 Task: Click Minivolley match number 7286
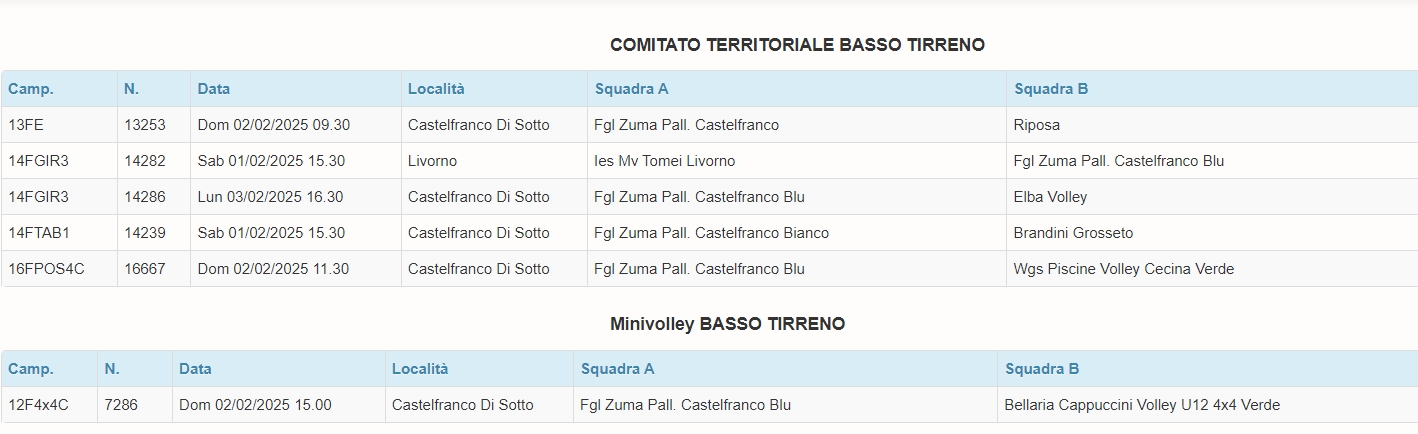pos(121,405)
